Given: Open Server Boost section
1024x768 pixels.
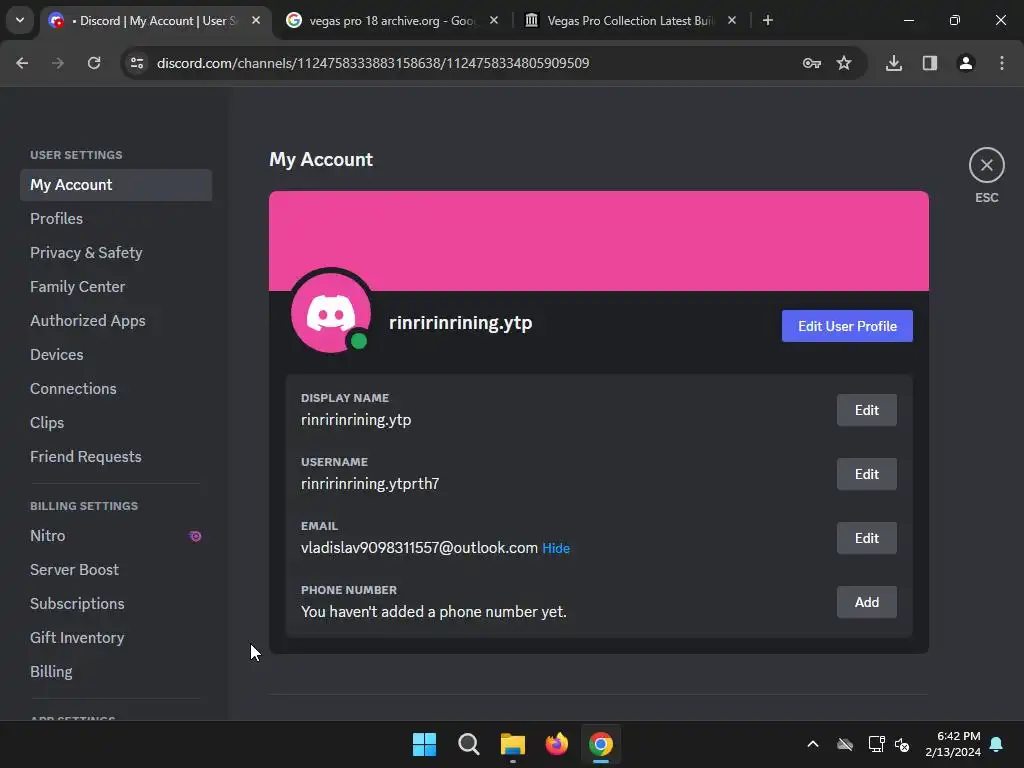Looking at the screenshot, I should tap(116, 569).
